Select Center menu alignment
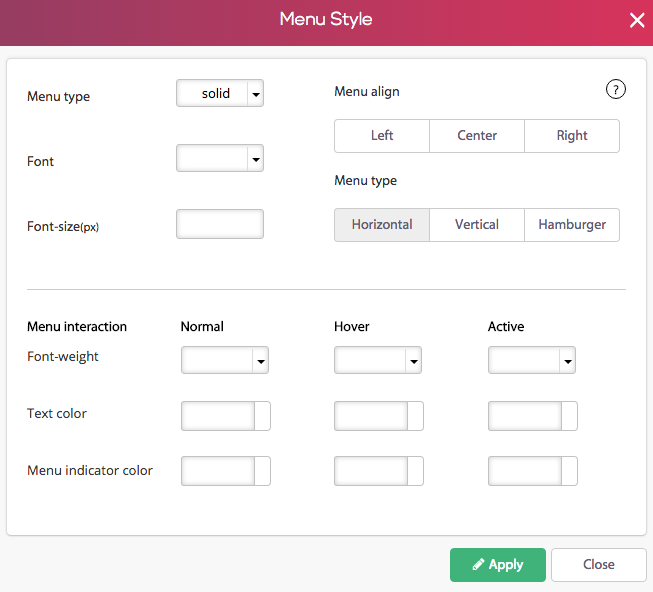 point(477,136)
